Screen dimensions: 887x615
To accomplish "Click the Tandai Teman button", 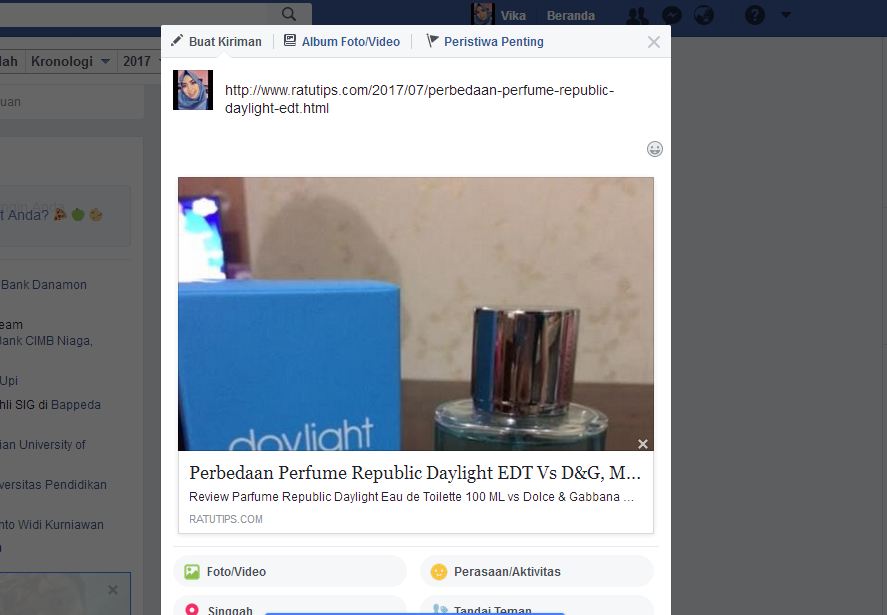I will pyautogui.click(x=537, y=607).
